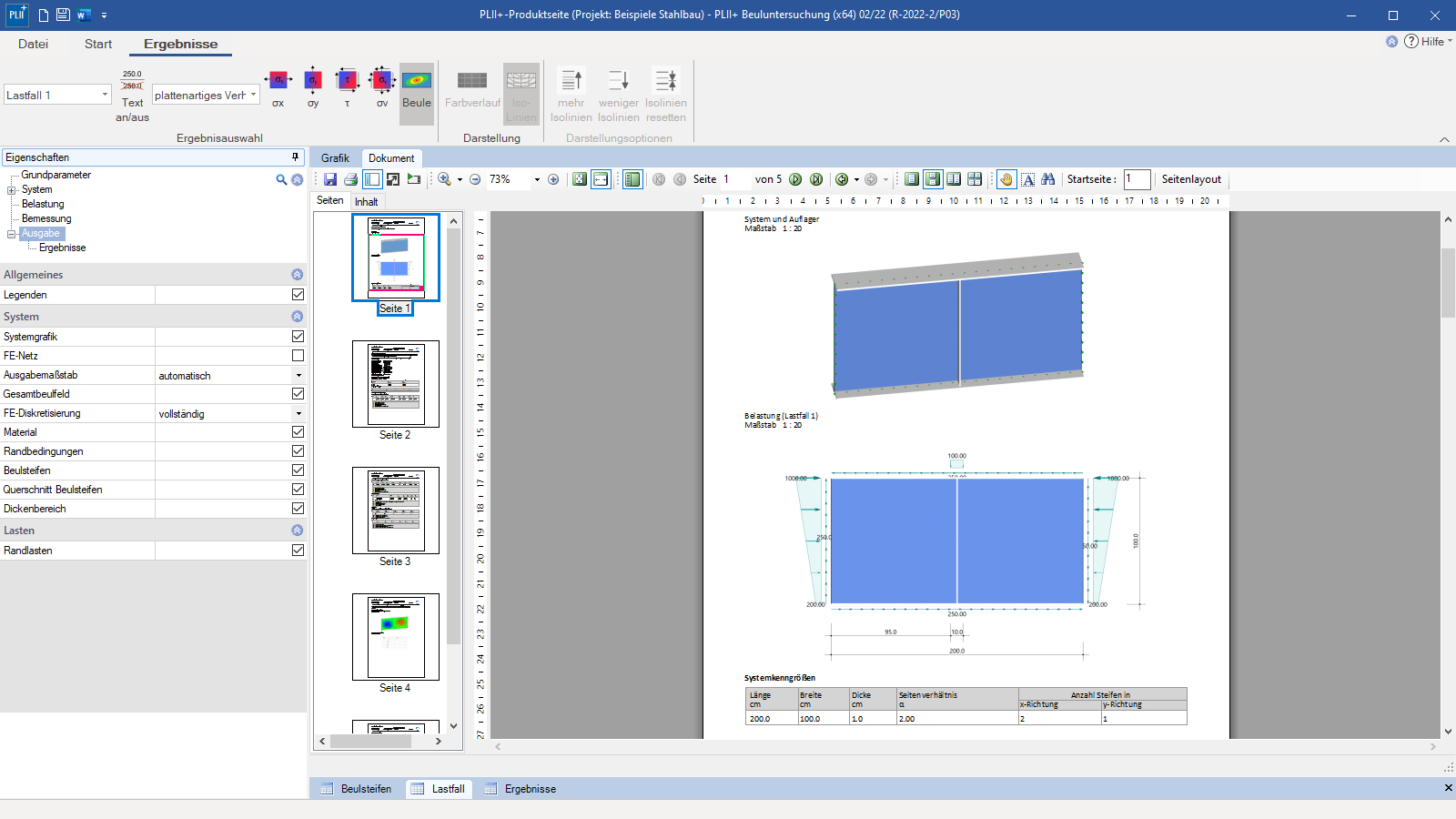Image resolution: width=1456 pixels, height=819 pixels.
Task: Enable the FE-Netz checkbox
Action: pyautogui.click(x=298, y=356)
